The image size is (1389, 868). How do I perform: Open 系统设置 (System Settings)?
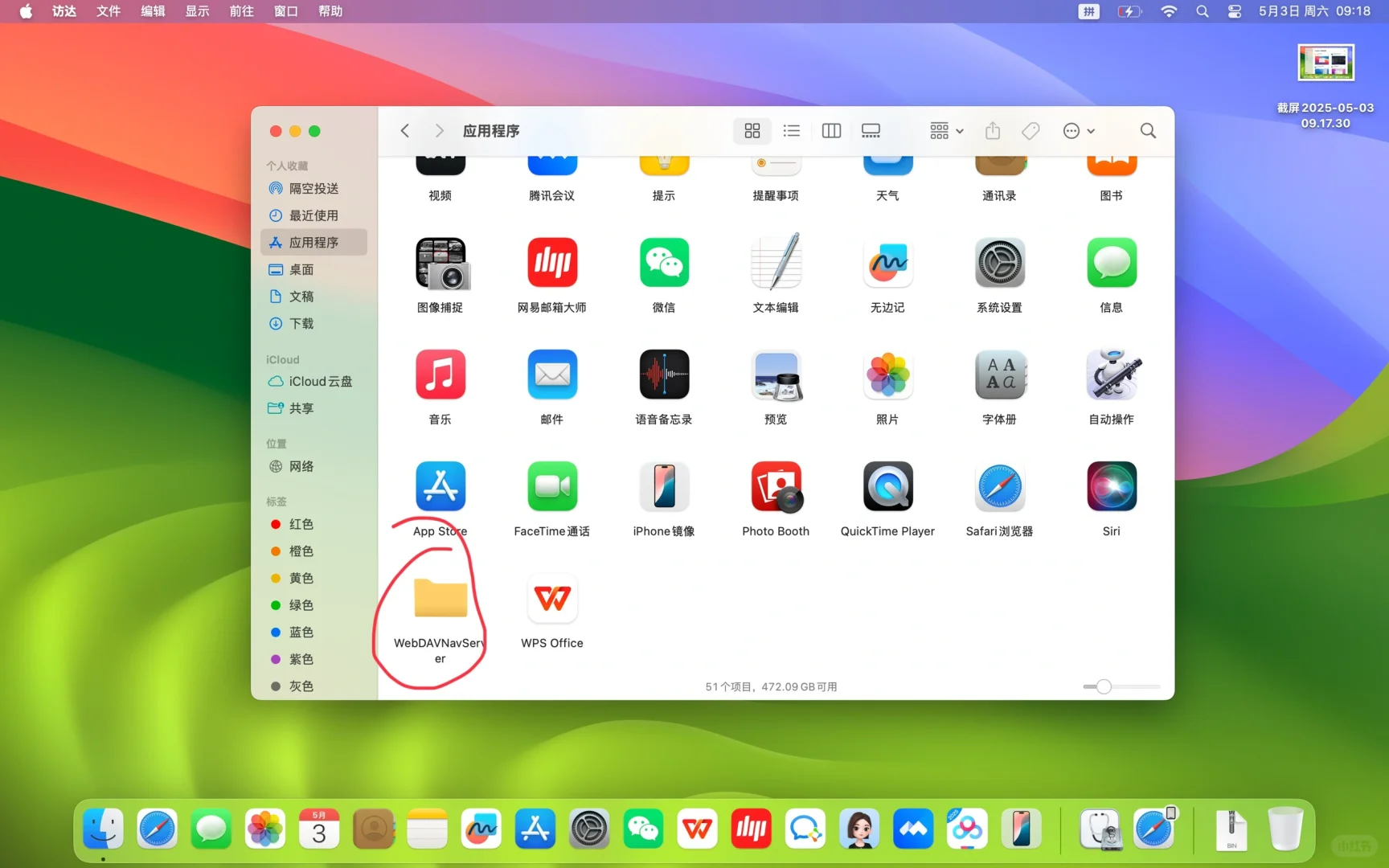coord(999,262)
